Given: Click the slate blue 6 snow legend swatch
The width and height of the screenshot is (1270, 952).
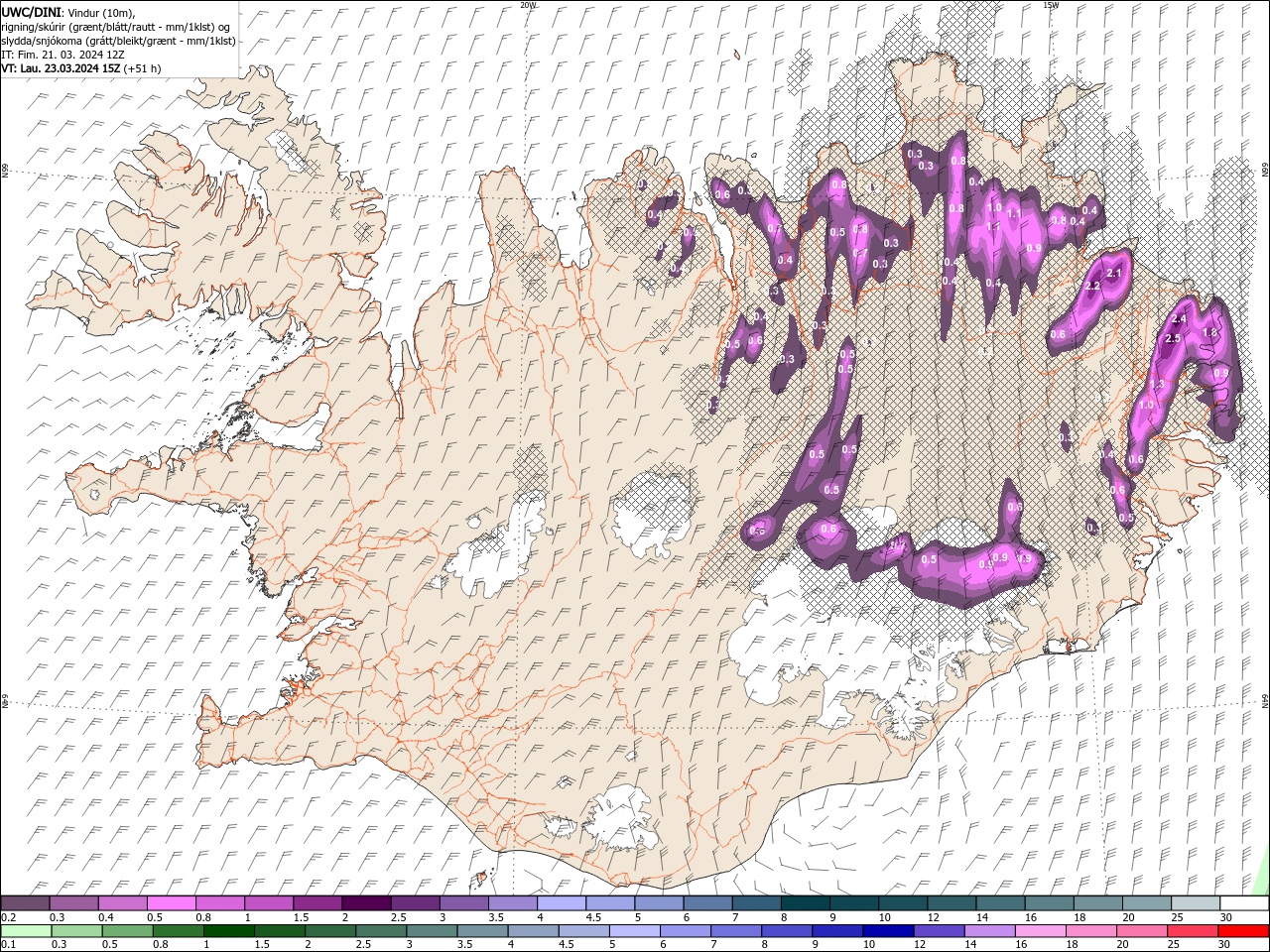Looking at the screenshot, I should coord(707,903).
